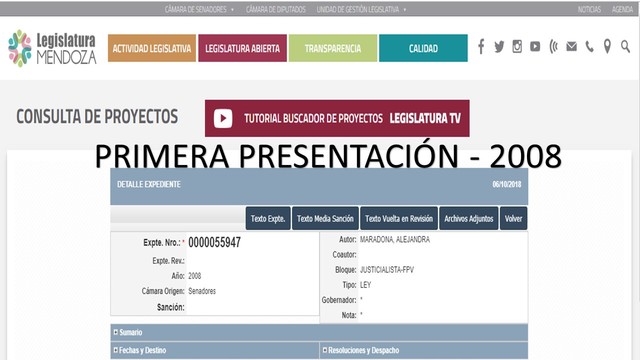Open Actividad Legislativa menu
Viewport: 640px width, 360px height.
pos(152,48)
